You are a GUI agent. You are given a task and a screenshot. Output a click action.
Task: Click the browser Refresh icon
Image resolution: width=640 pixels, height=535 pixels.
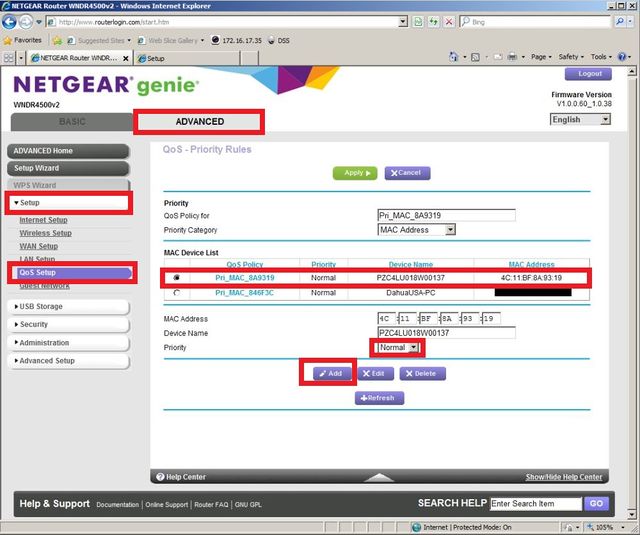click(x=433, y=22)
